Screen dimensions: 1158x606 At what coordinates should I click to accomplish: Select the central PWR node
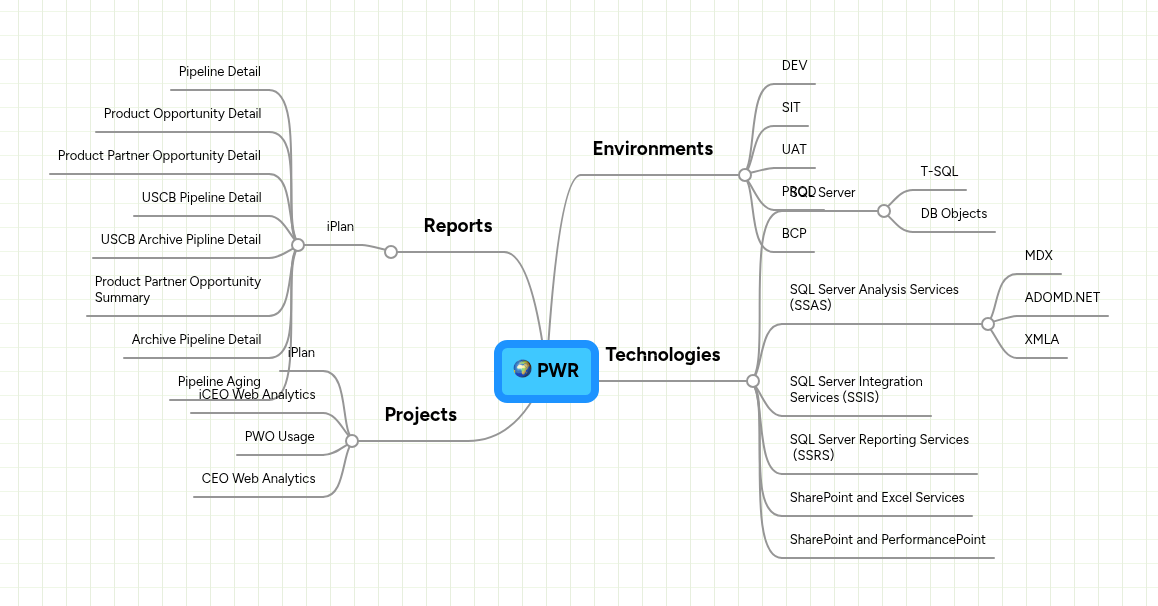[x=547, y=371]
